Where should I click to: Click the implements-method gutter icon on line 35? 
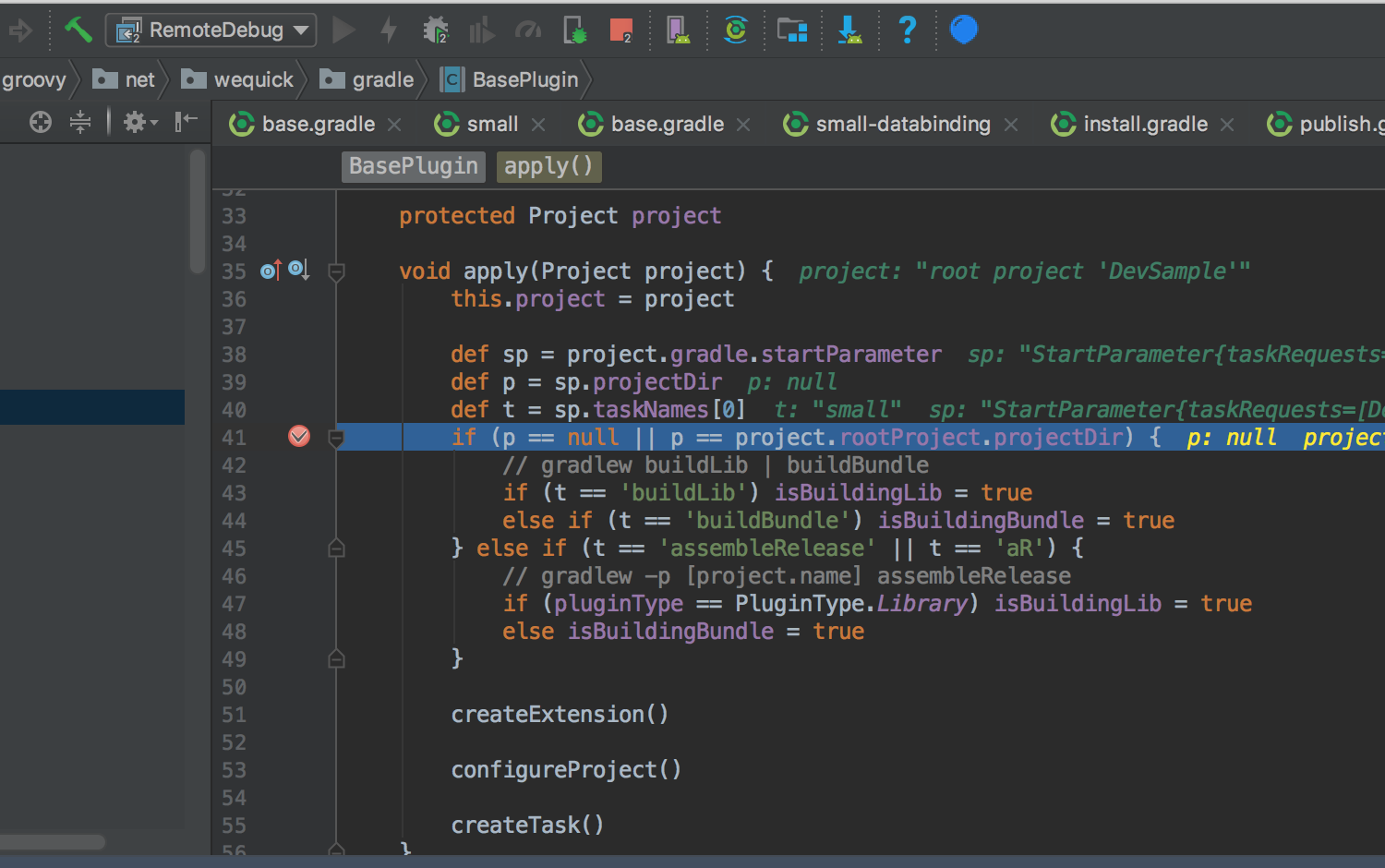pyautogui.click(x=271, y=271)
